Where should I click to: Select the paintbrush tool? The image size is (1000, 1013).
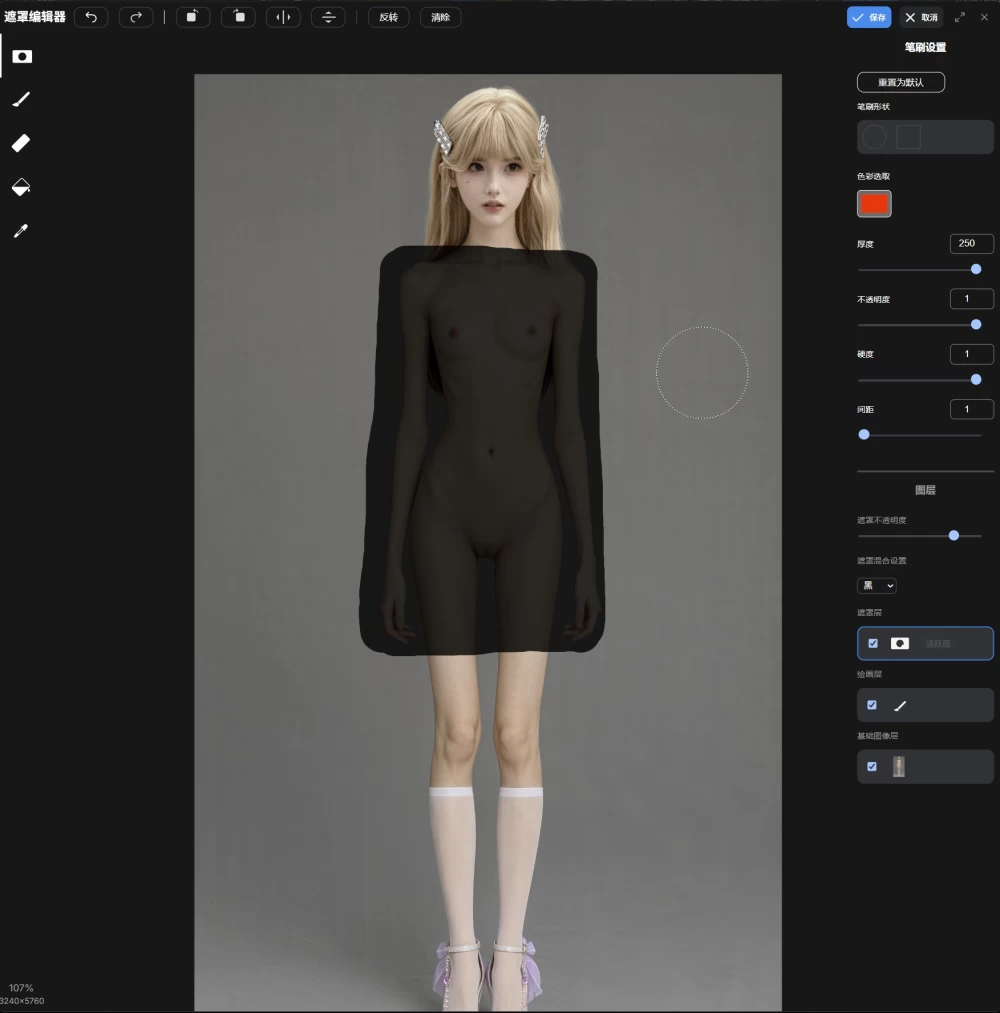(21, 99)
